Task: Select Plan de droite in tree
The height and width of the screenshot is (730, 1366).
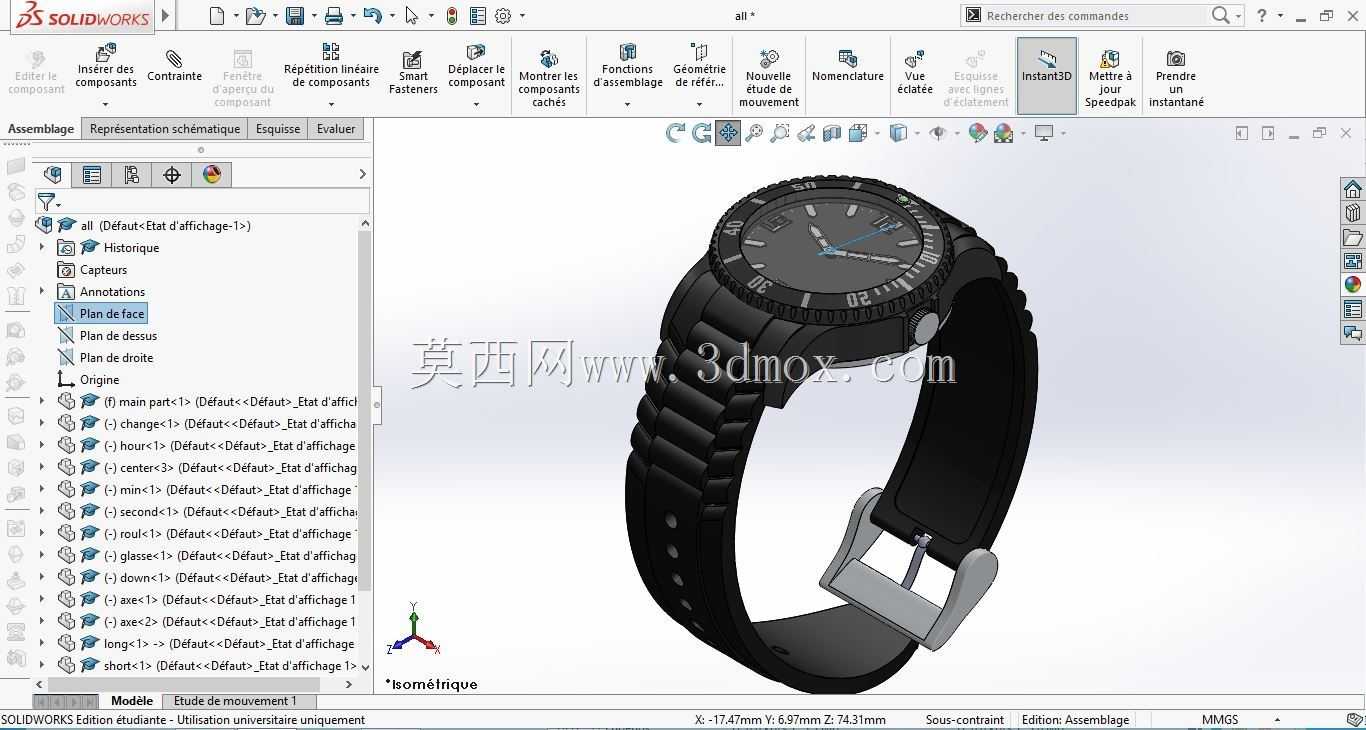Action: (x=105, y=358)
